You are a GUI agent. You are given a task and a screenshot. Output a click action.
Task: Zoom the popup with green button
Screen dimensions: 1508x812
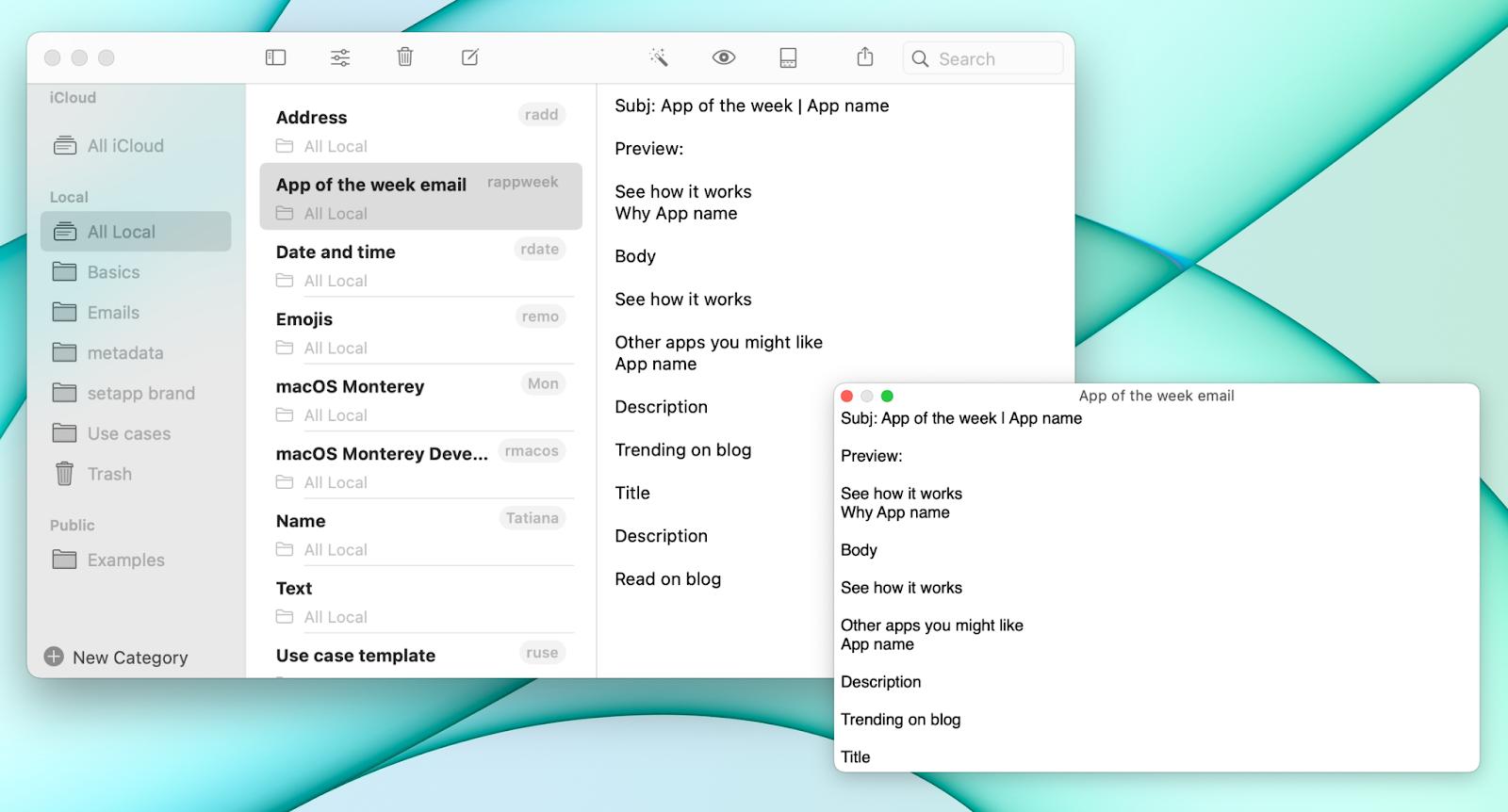[x=887, y=396]
